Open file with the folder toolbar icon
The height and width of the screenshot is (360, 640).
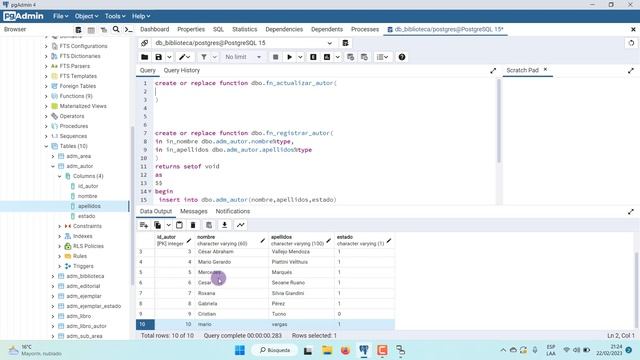144,57
